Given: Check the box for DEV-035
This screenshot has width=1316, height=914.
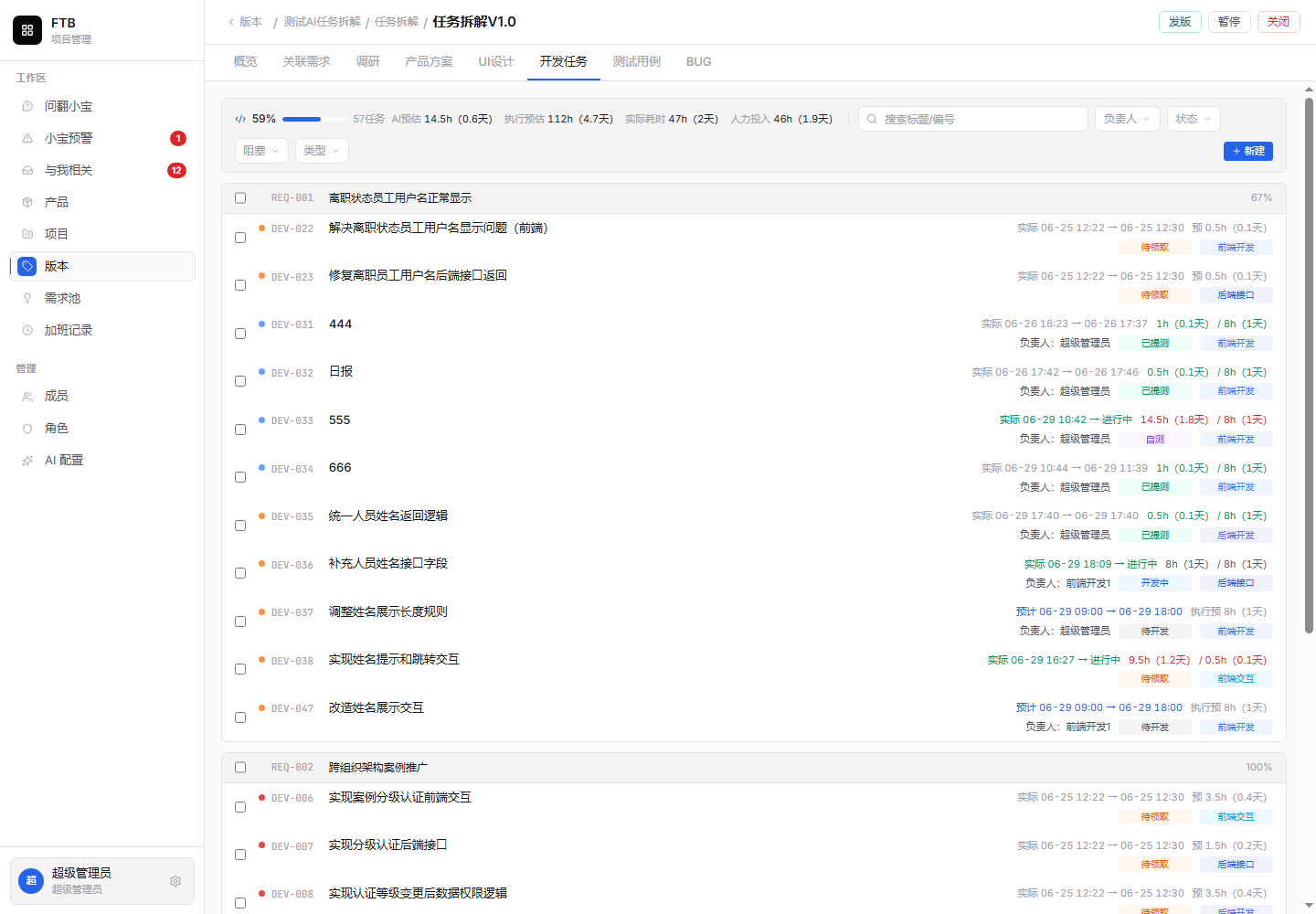Looking at the screenshot, I should 240,526.
